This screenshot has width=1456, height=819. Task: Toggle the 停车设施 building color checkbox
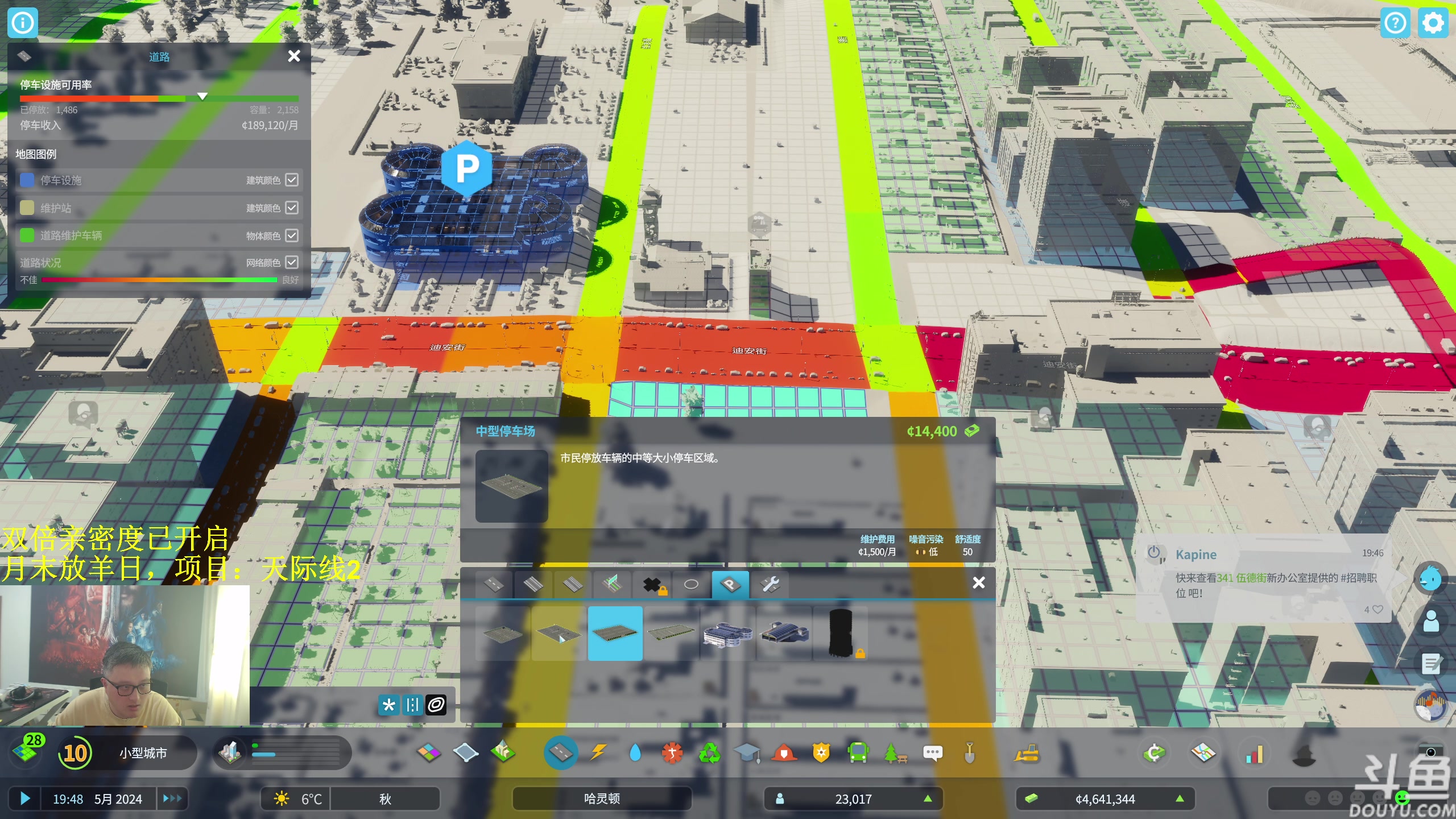click(x=292, y=180)
